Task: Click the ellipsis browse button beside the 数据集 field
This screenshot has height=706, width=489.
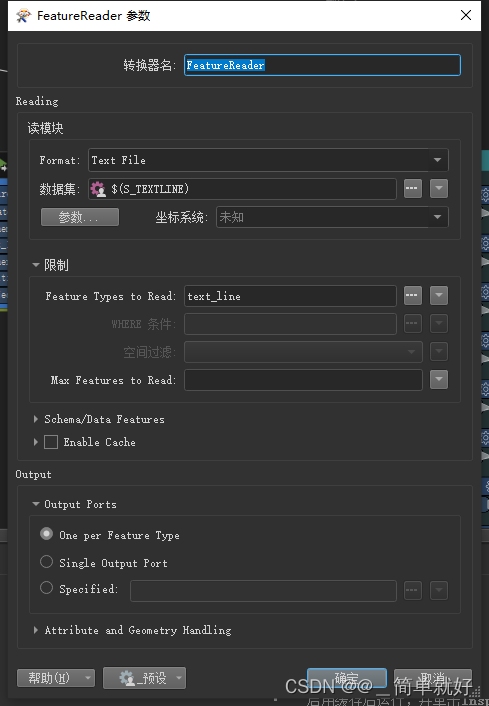Action: [x=413, y=189]
